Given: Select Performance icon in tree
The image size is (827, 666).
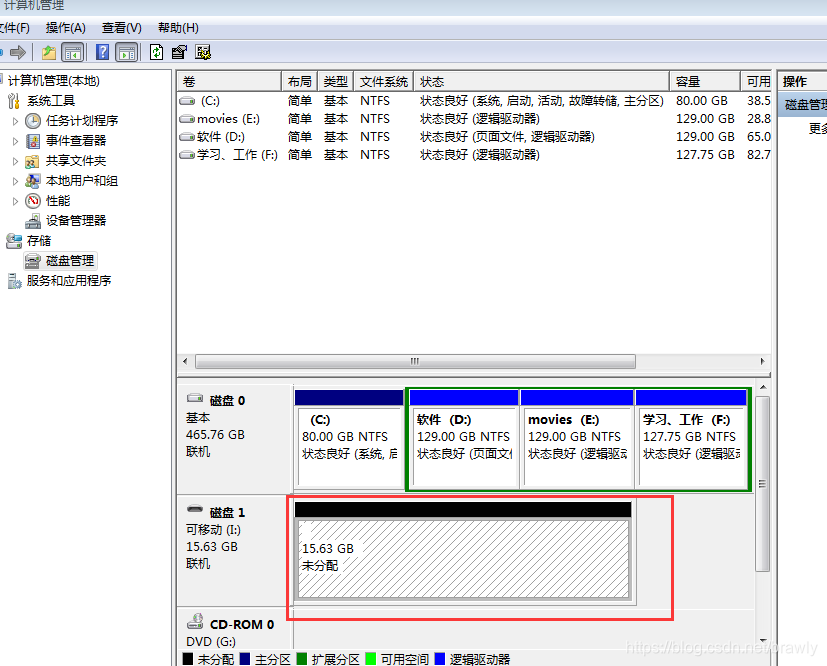Looking at the screenshot, I should click(x=33, y=201).
